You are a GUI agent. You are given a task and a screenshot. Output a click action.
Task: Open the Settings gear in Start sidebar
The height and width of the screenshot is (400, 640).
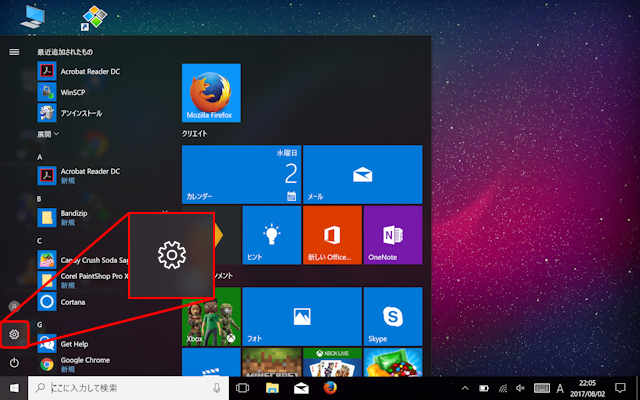(14, 334)
